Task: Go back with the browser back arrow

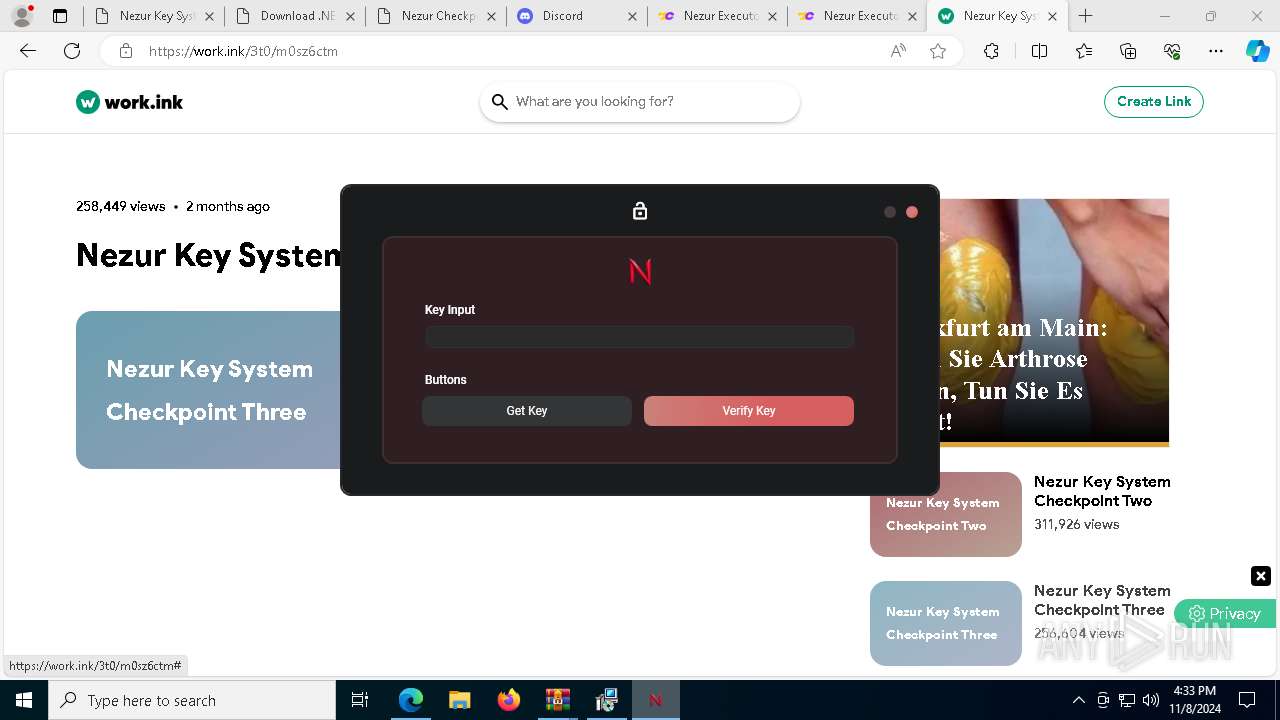Action: tap(28, 51)
